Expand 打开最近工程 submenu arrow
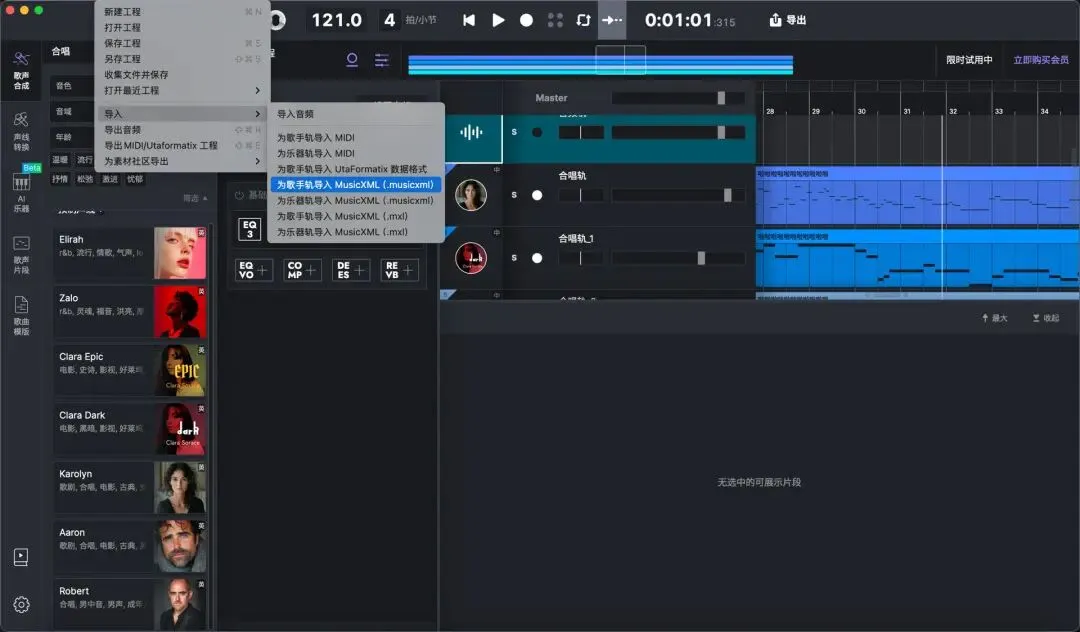 tap(258, 90)
